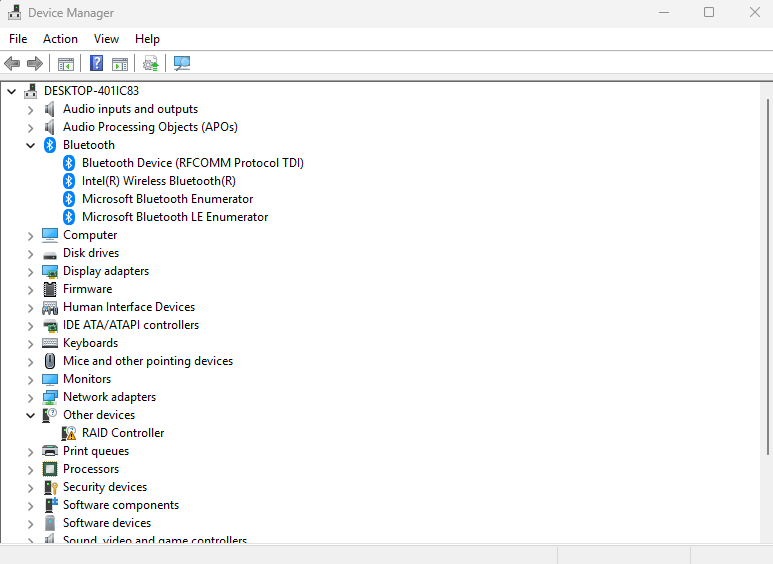Click the Network adapters icon
The image size is (773, 564).
pyautogui.click(x=50, y=397)
